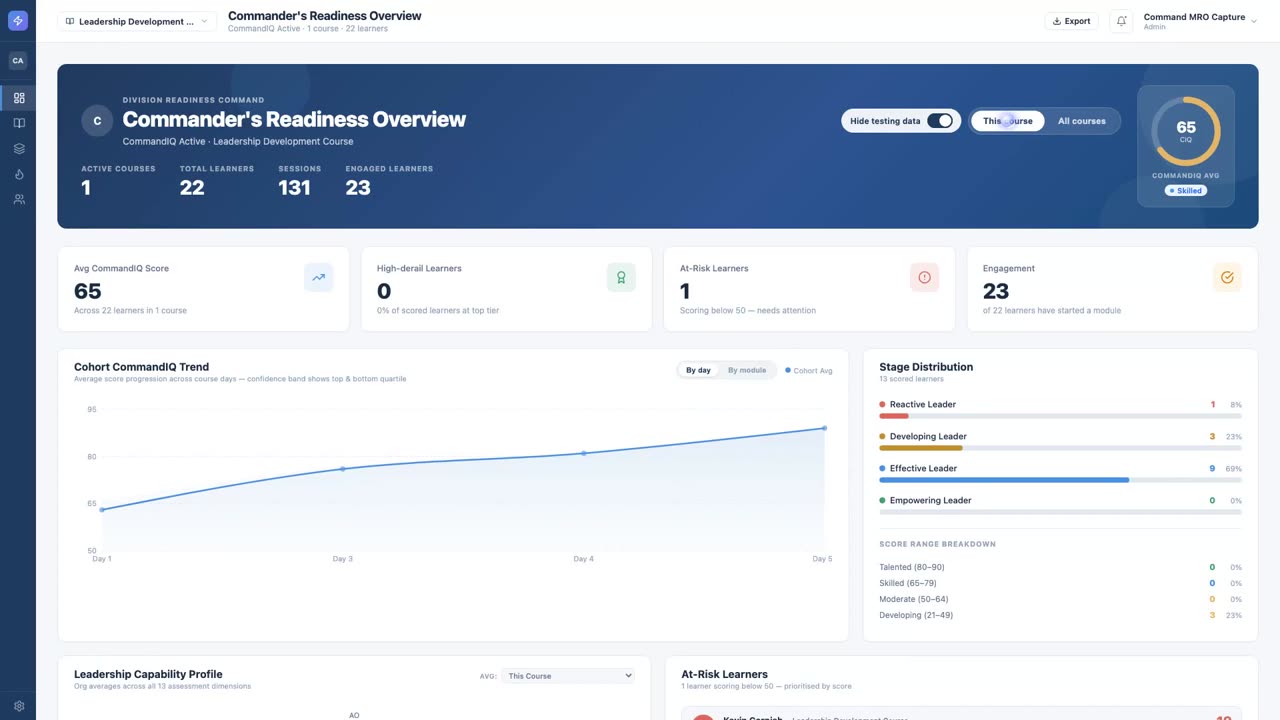Go to the book icon in sidebar
The image size is (1280, 720).
tap(18, 123)
